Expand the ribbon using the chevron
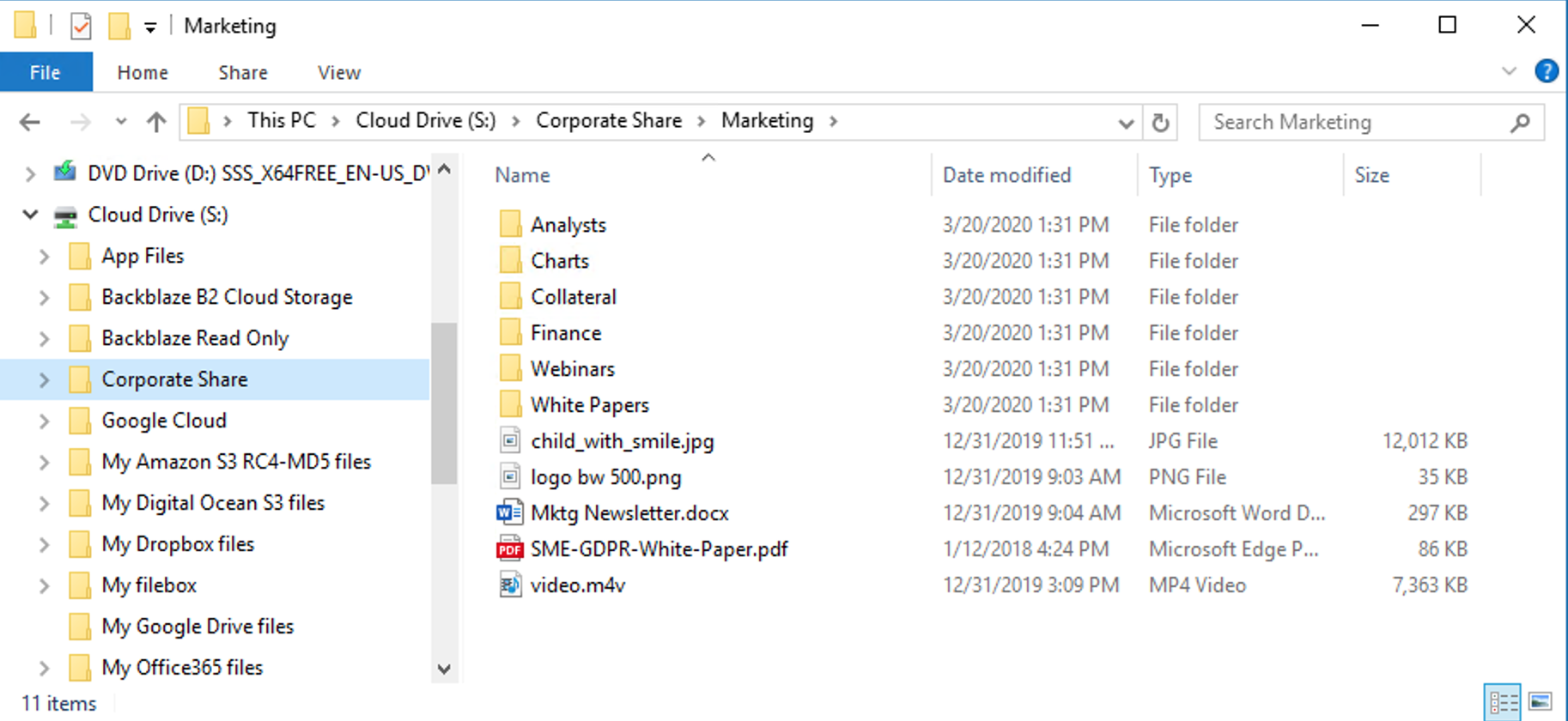 click(1509, 71)
